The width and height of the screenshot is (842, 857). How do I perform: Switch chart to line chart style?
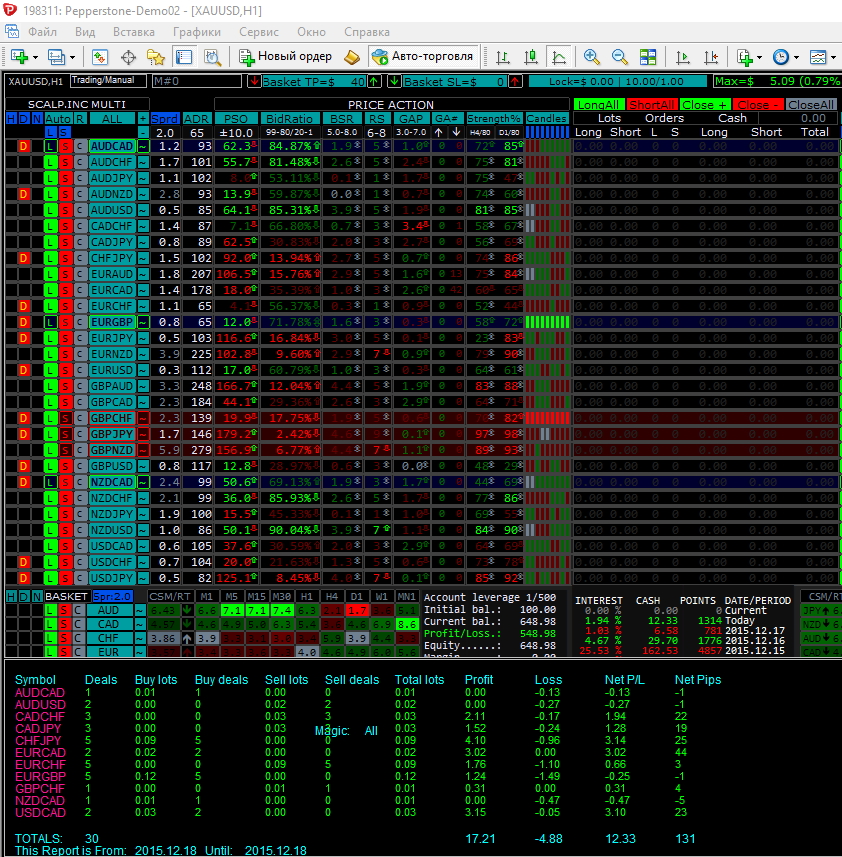(559, 57)
